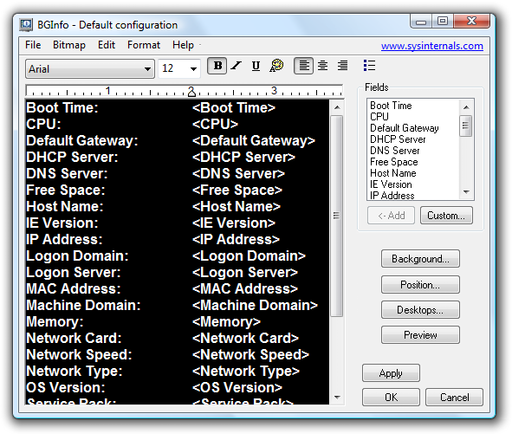Screen dimensions: 512x434
Task: Toggle bullet list icon
Action: (x=369, y=65)
